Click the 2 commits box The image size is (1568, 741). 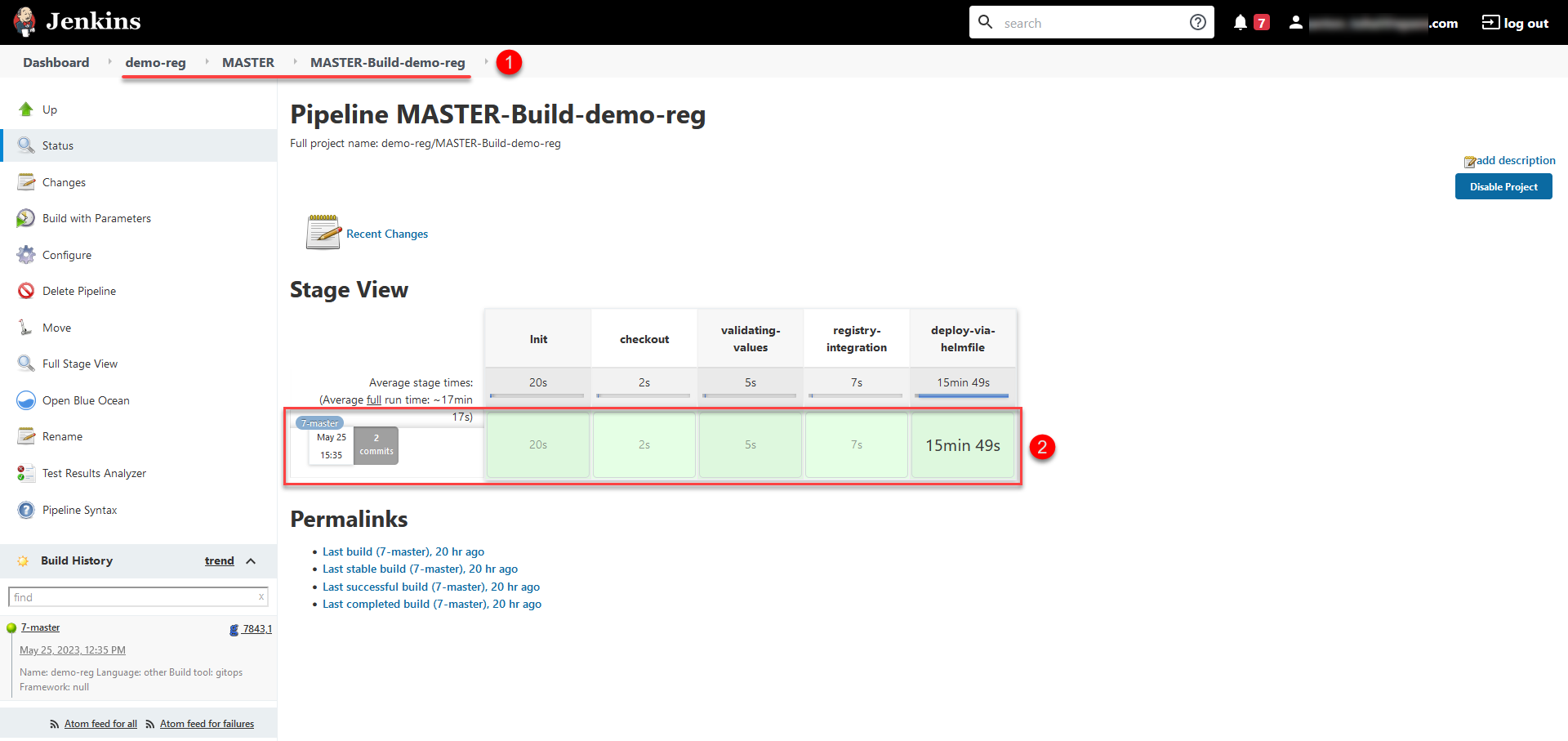[x=376, y=445]
